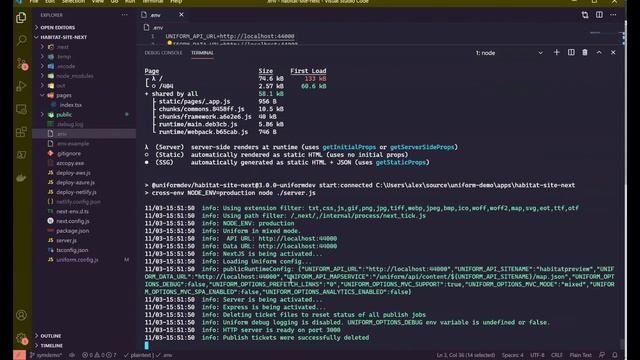Switch to the DEBUG CONSOLE tab
Screen dimensions: 640x360
click(163, 53)
